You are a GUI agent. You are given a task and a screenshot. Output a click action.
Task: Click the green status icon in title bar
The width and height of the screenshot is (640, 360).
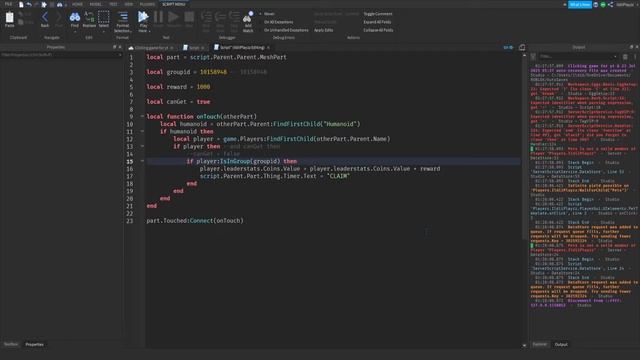point(603,4)
